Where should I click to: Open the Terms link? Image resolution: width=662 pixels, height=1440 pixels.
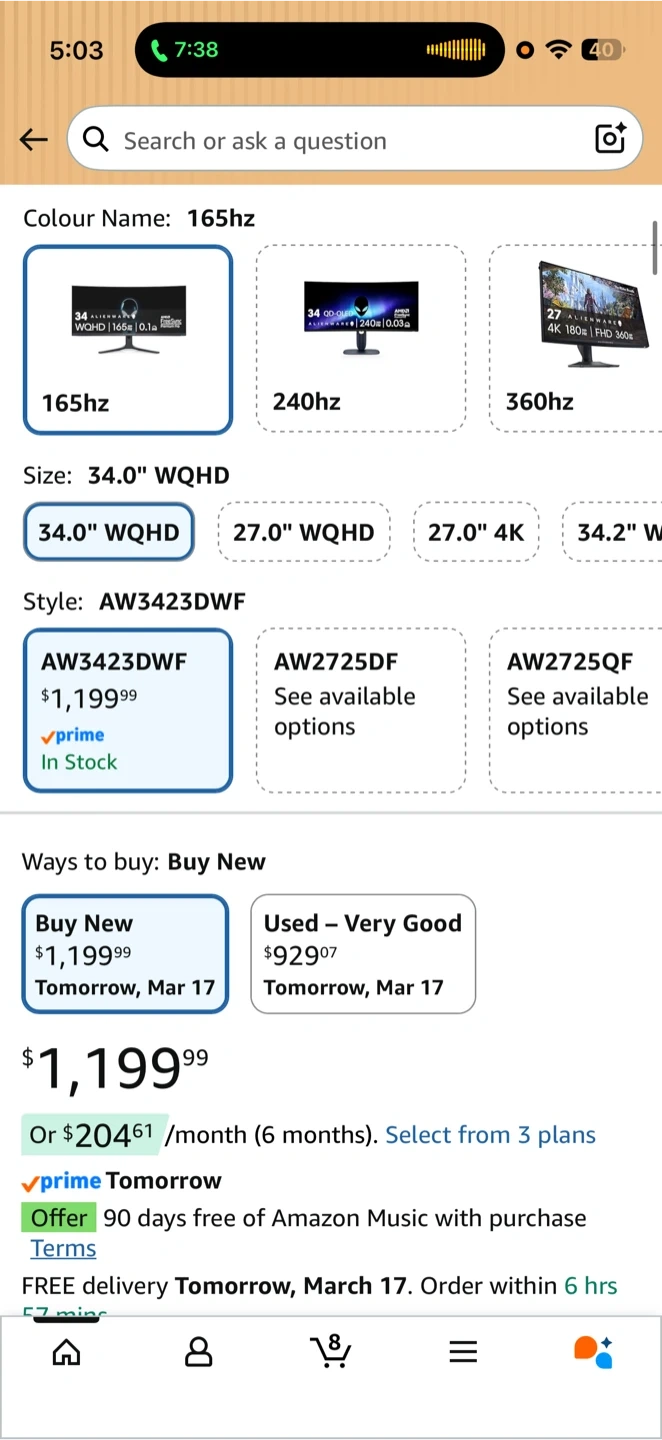[63, 1248]
